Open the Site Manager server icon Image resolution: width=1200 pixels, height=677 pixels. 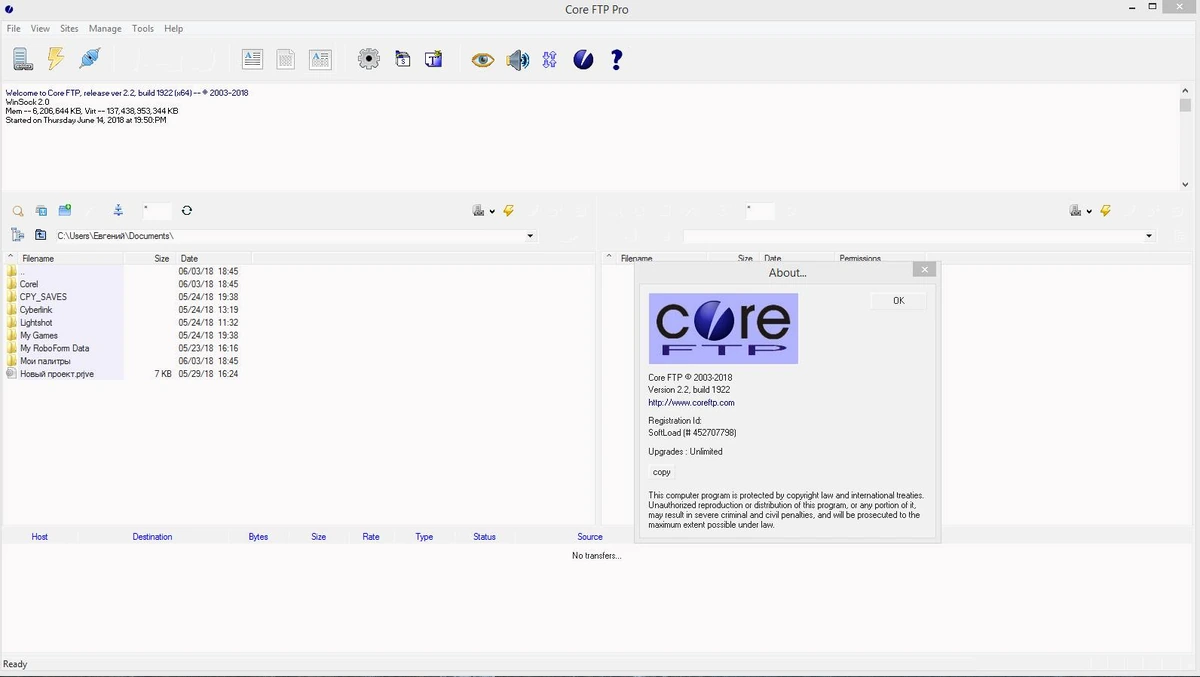[22, 60]
